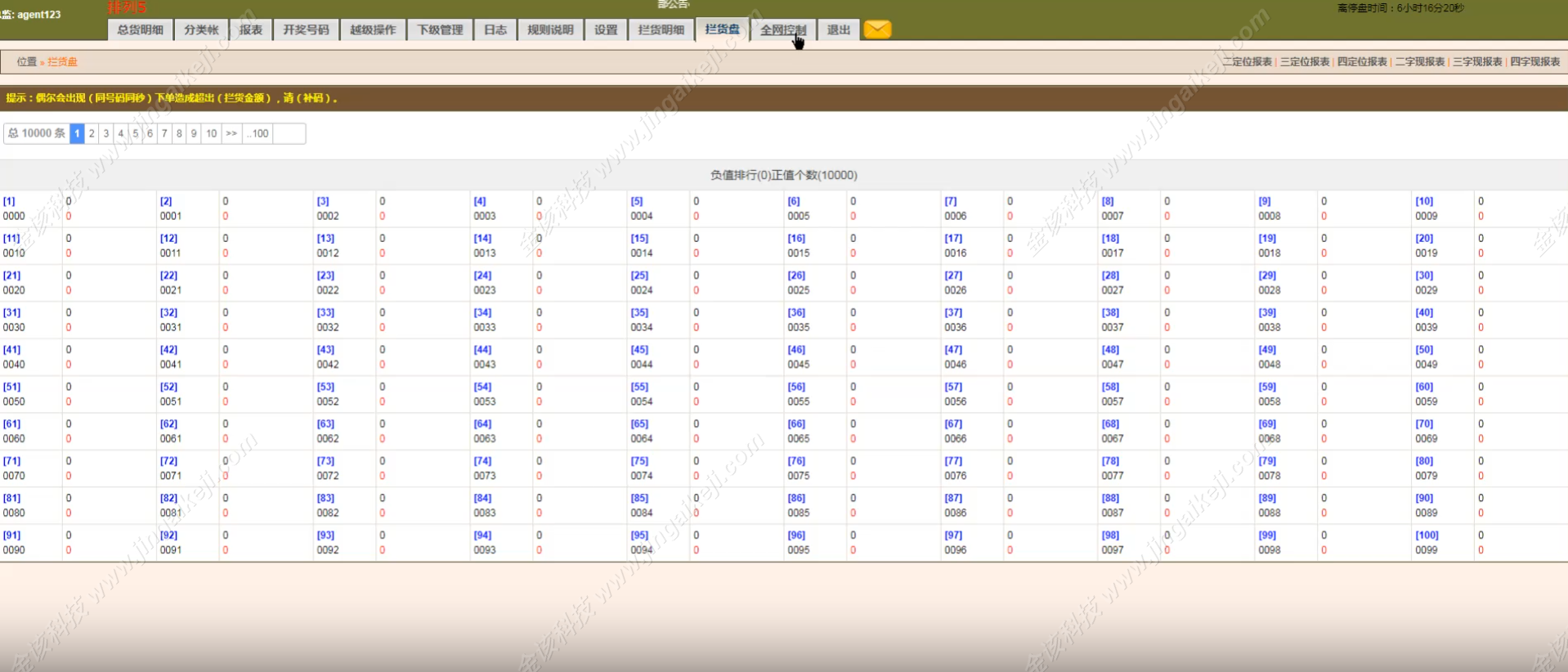Select the 越级操作 tab
Image resolution: width=1568 pixels, height=672 pixels.
(373, 29)
